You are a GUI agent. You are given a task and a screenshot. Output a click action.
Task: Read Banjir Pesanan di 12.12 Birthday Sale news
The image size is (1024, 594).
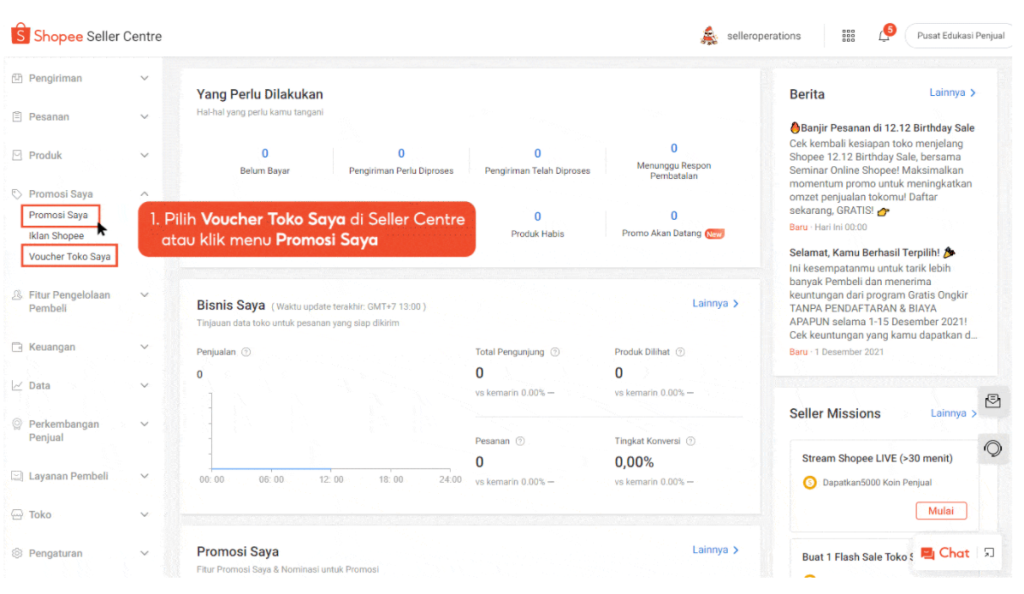(882, 128)
